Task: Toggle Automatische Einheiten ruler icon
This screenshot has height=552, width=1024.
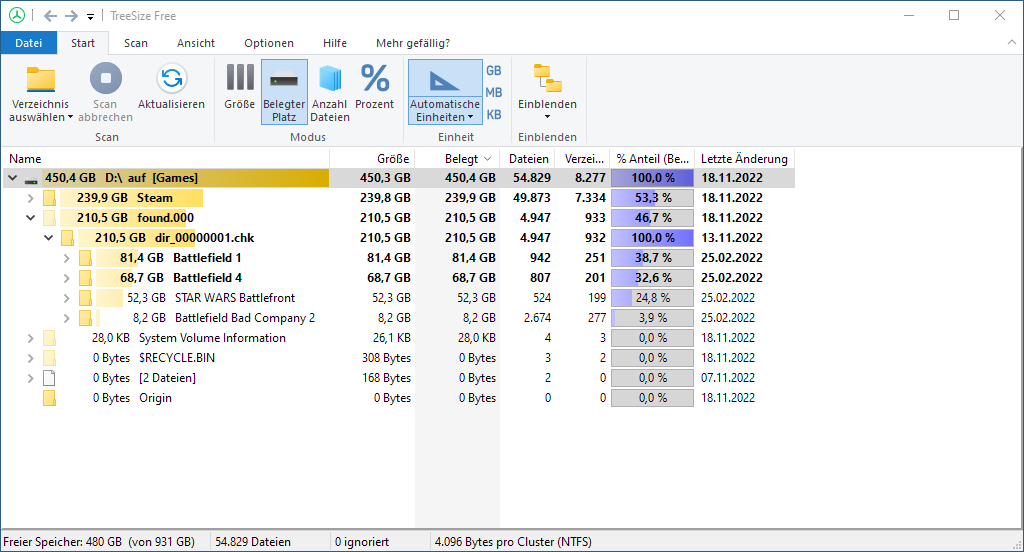Action: pyautogui.click(x=445, y=80)
